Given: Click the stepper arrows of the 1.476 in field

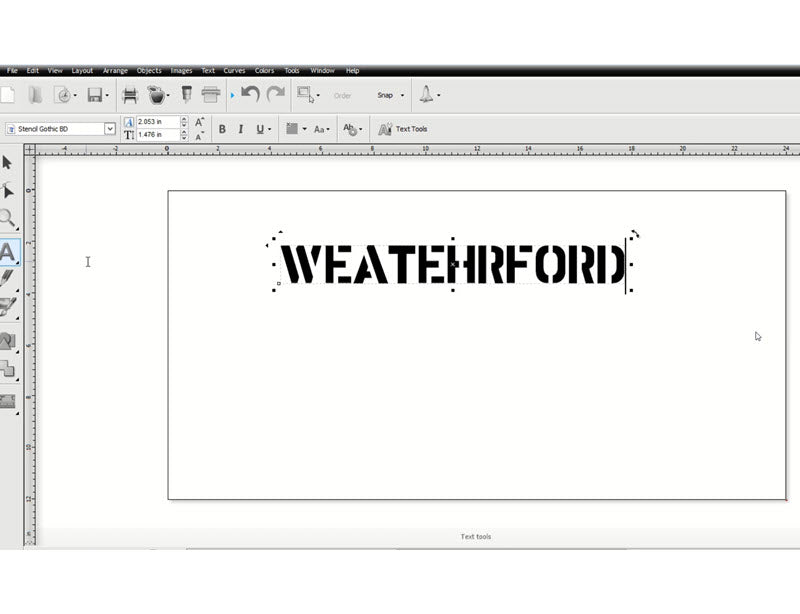Looking at the screenshot, I should pos(184,135).
